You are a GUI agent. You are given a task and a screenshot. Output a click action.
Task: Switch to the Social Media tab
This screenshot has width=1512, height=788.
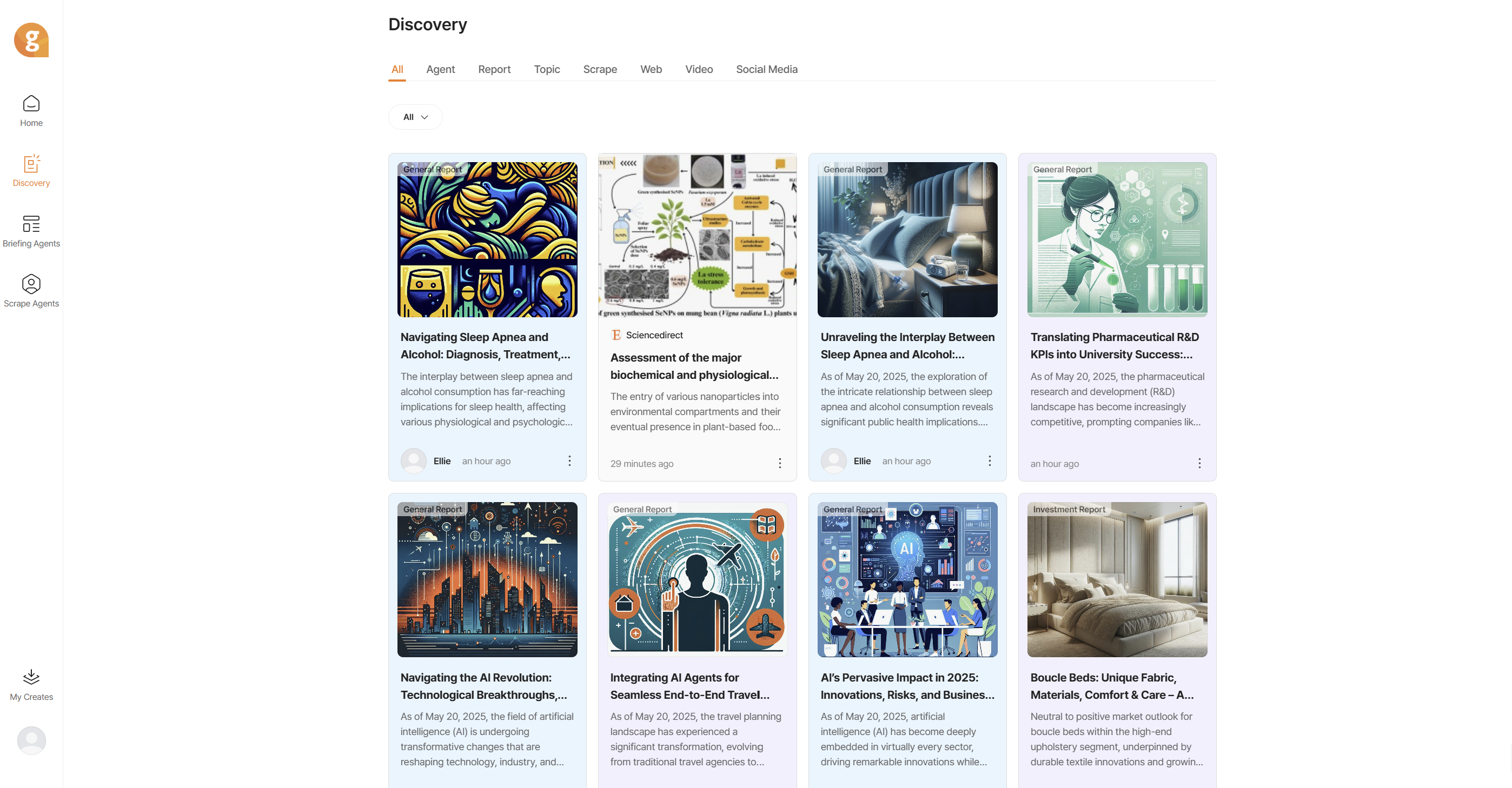point(766,69)
